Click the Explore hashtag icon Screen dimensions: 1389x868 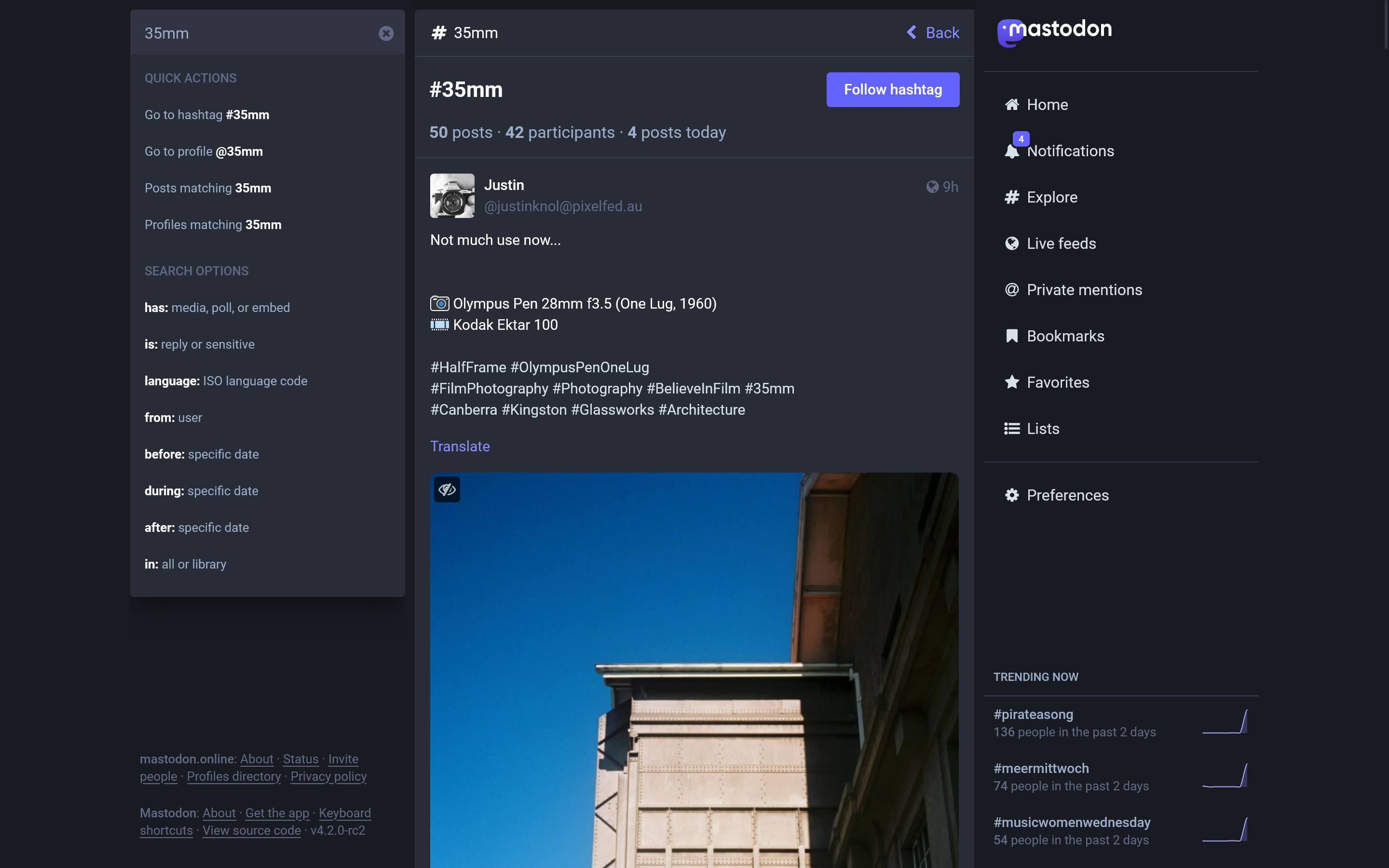(x=1012, y=198)
